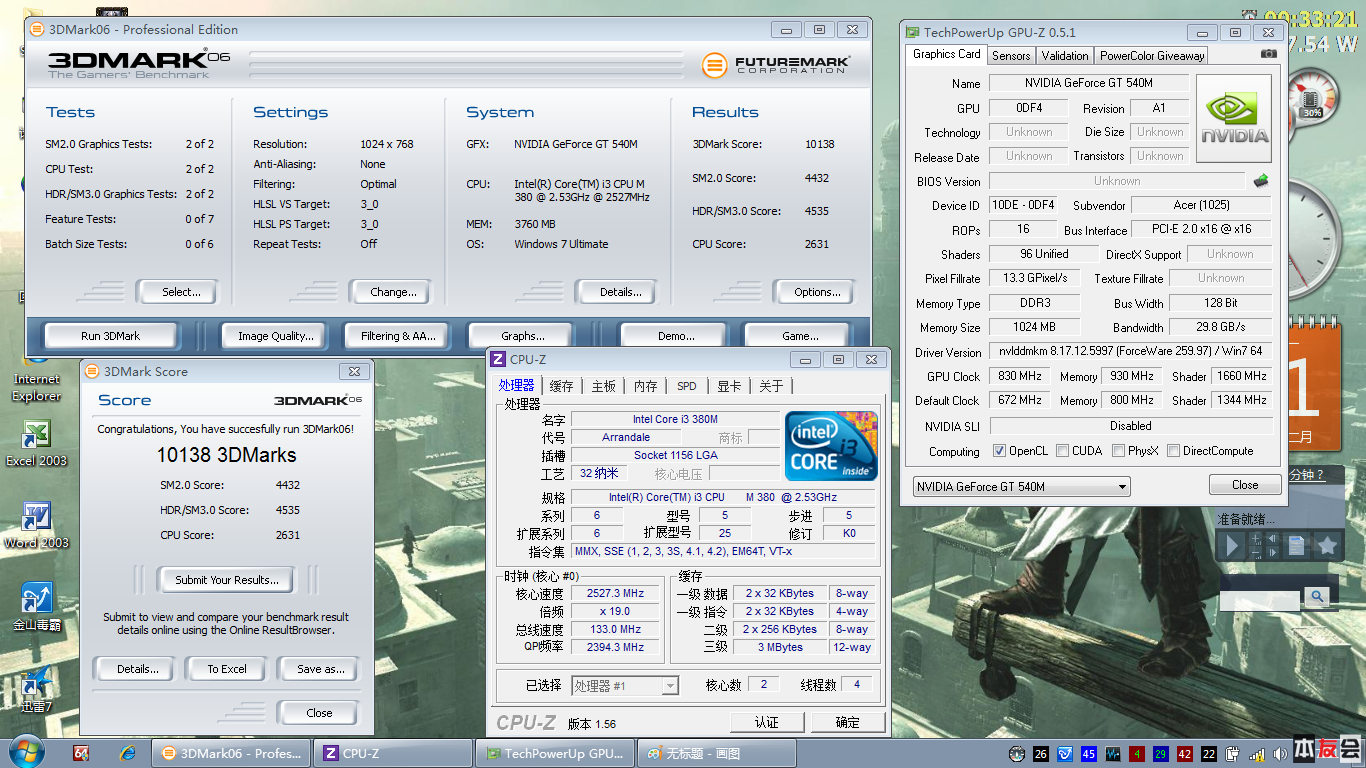Open the Word 2003 desktop icon

point(37,525)
